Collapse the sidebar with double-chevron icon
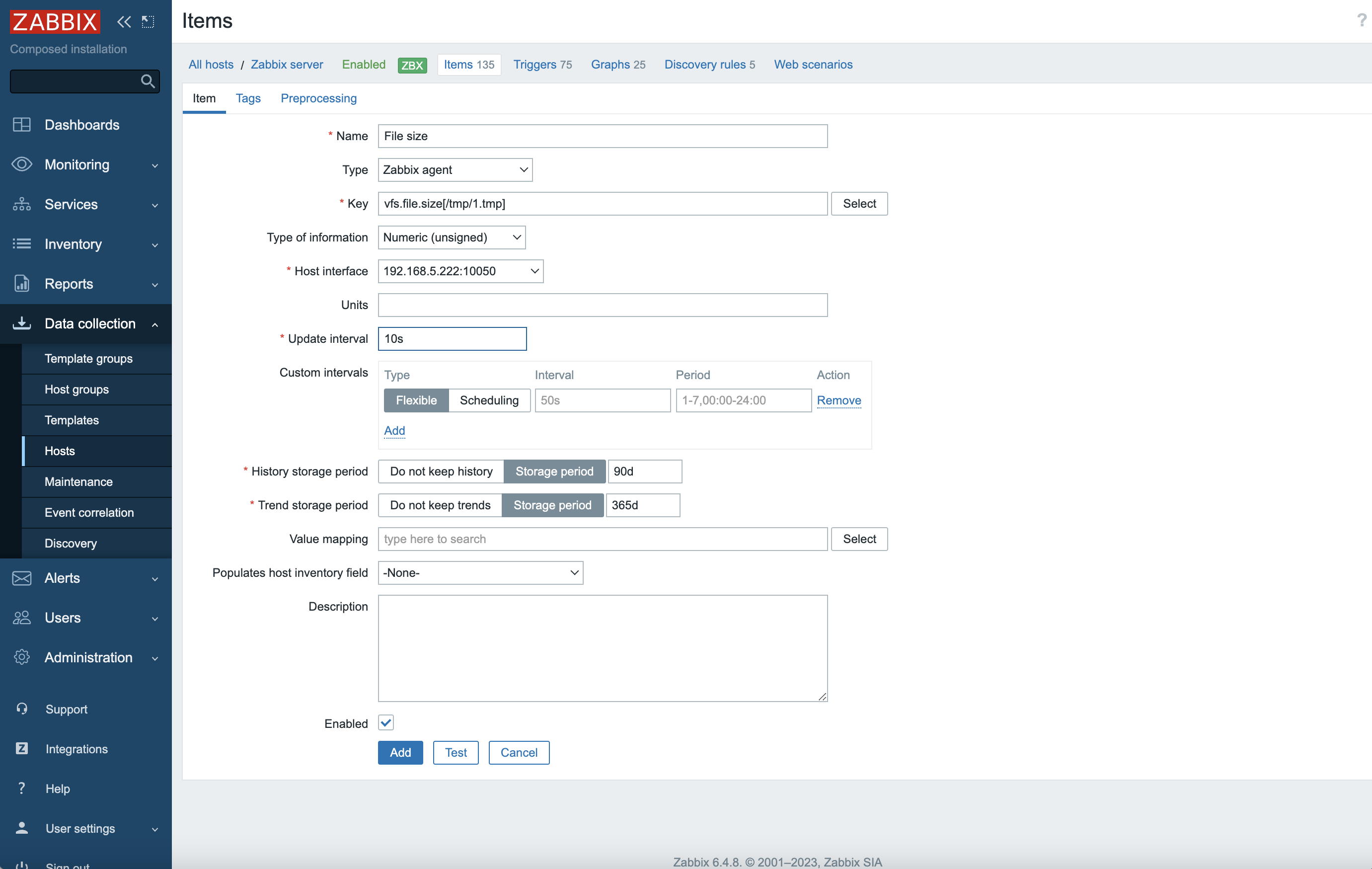This screenshot has width=1372, height=869. pyautogui.click(x=124, y=22)
